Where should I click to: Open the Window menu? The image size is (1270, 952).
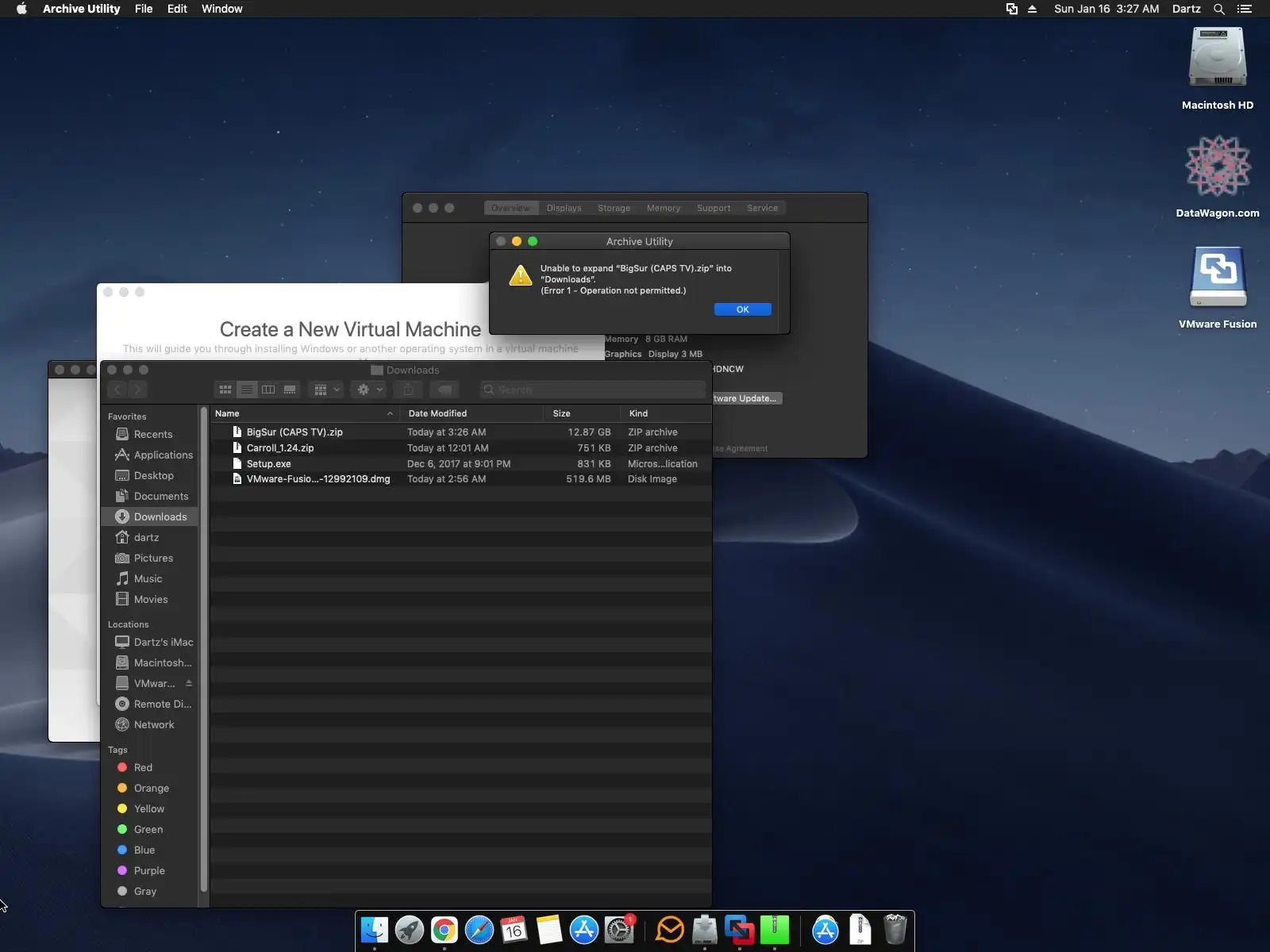tap(222, 9)
